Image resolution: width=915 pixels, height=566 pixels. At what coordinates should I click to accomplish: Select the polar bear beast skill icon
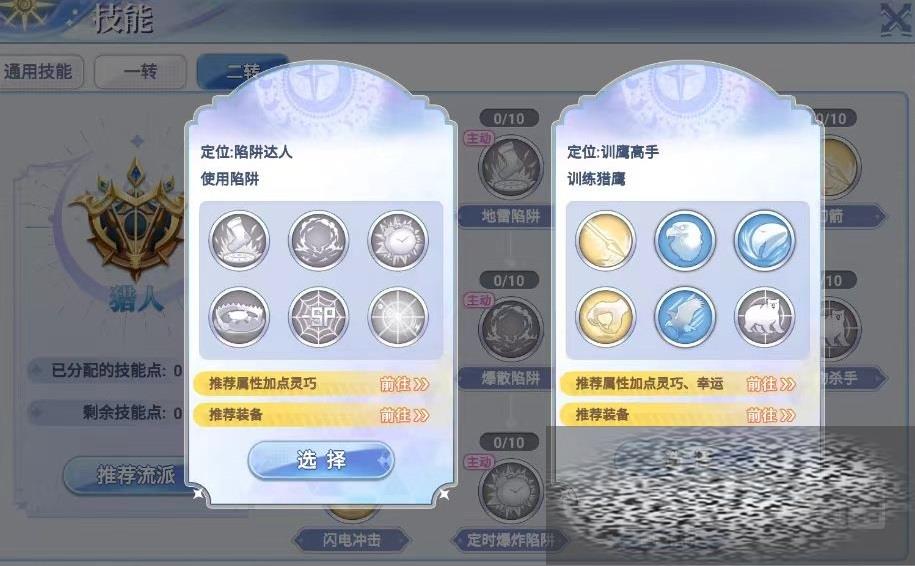764,317
